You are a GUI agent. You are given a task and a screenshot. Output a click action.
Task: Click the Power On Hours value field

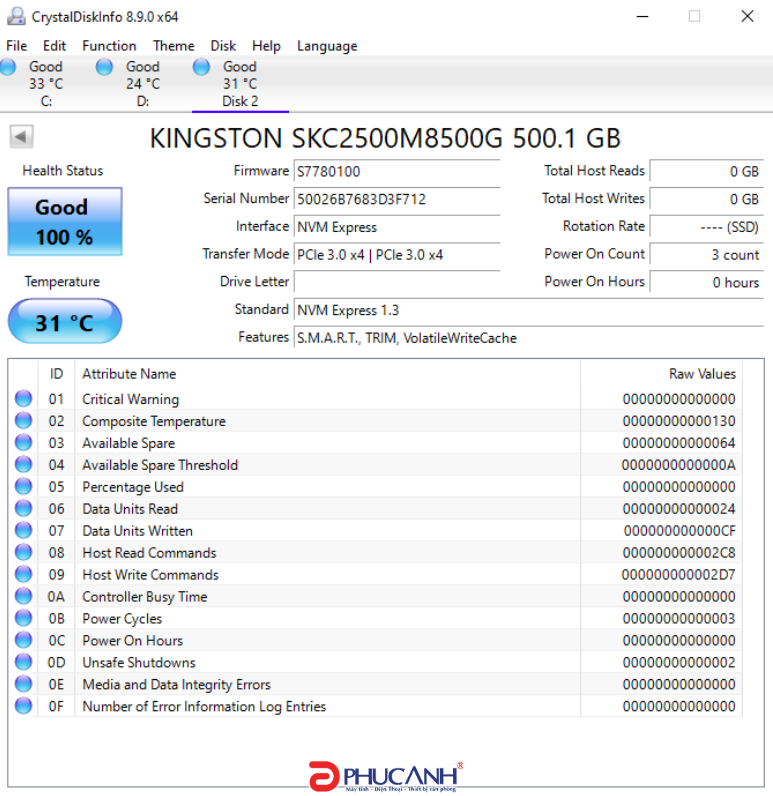[707, 282]
